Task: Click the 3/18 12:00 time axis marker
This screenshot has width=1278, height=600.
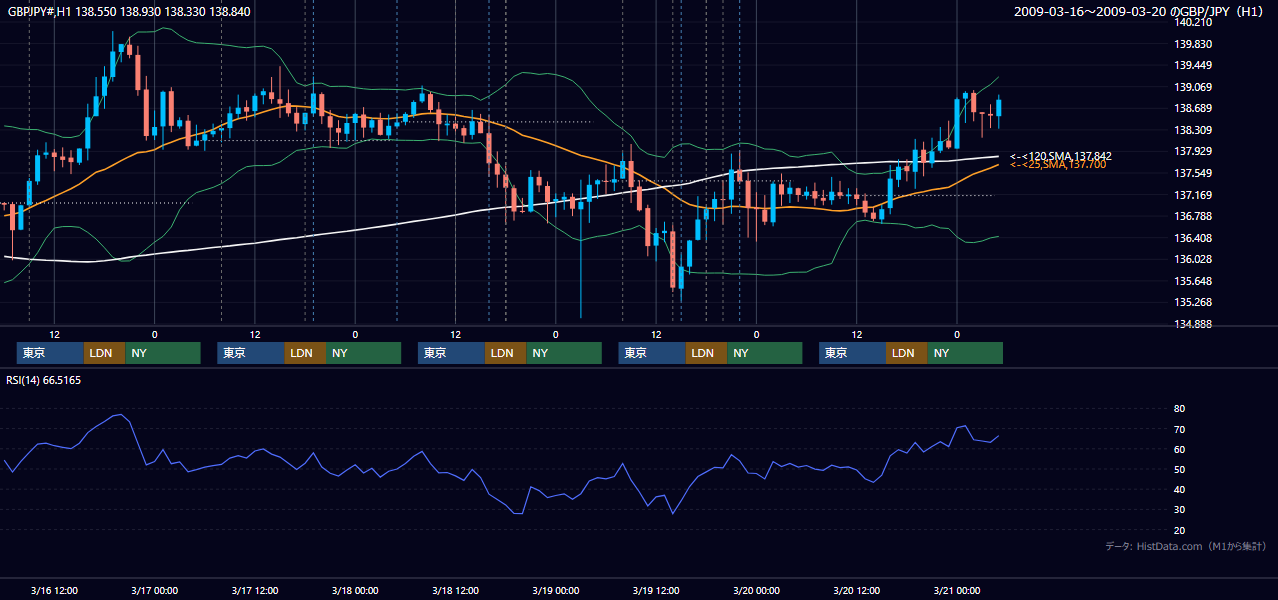Action: [455, 590]
